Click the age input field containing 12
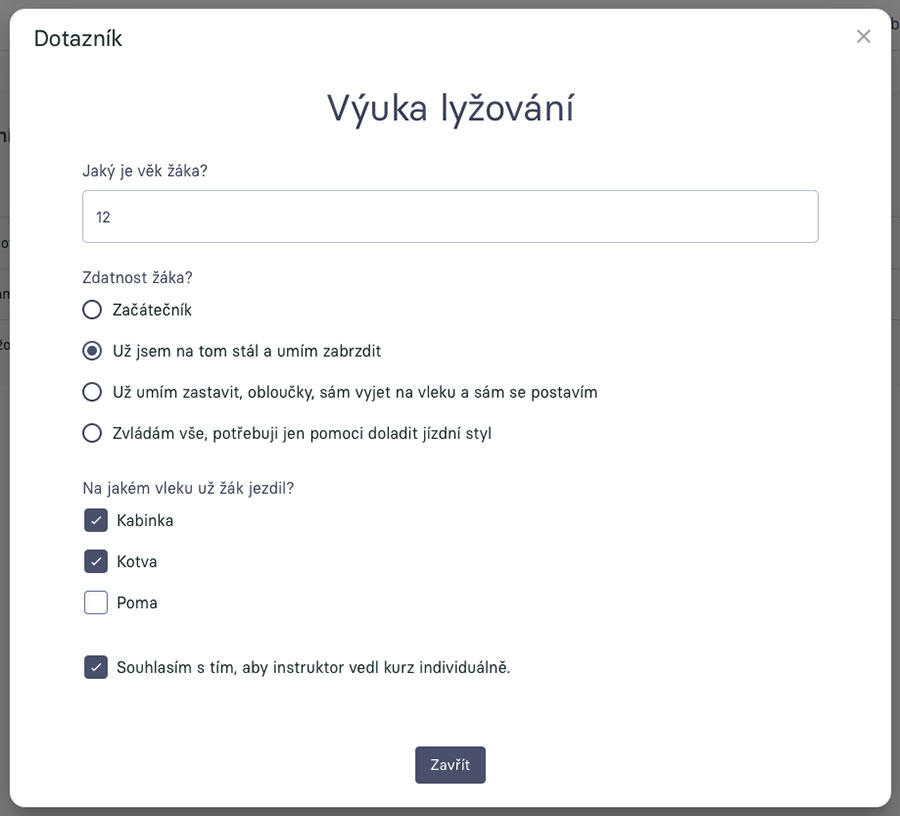 [x=450, y=217]
